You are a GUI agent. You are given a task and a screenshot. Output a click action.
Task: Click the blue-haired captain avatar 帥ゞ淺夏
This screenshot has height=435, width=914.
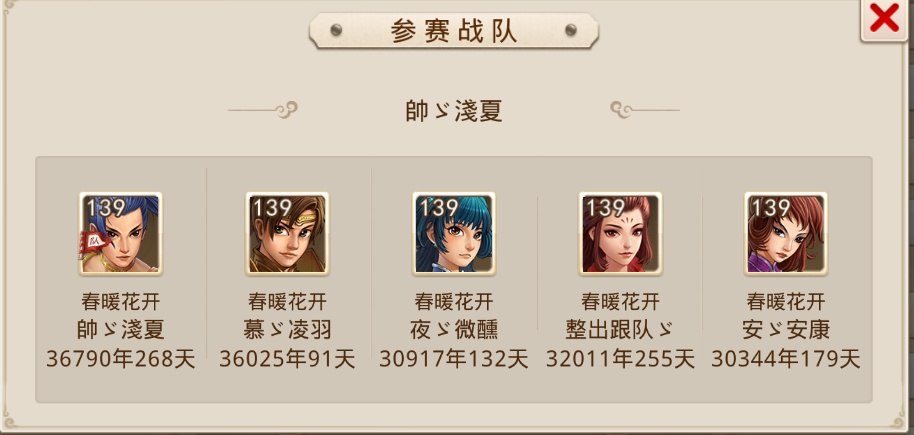(121, 233)
